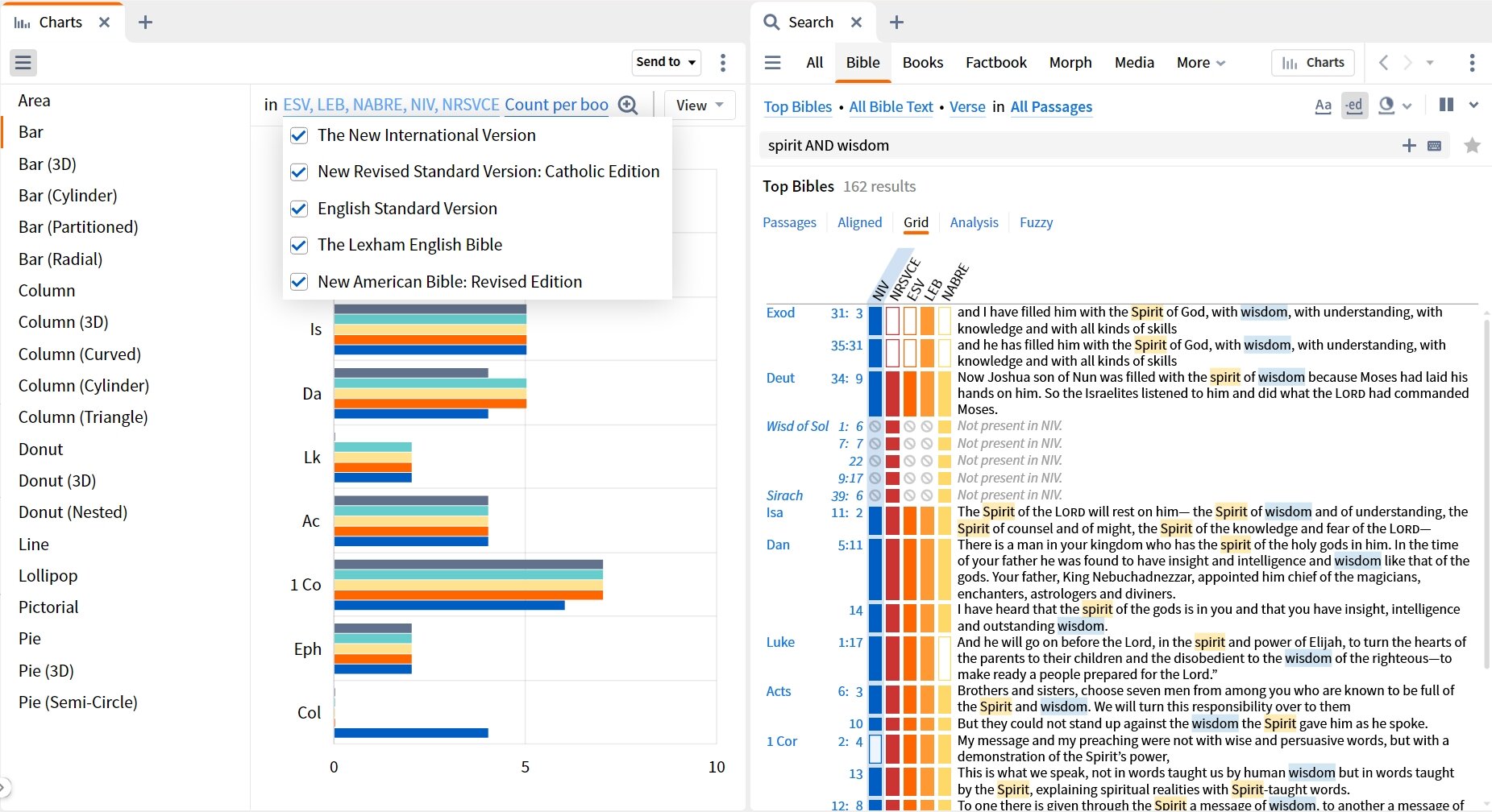Image resolution: width=1492 pixels, height=812 pixels.
Task: Uncheck New American Bible: Revised Edition
Action: [x=299, y=282]
